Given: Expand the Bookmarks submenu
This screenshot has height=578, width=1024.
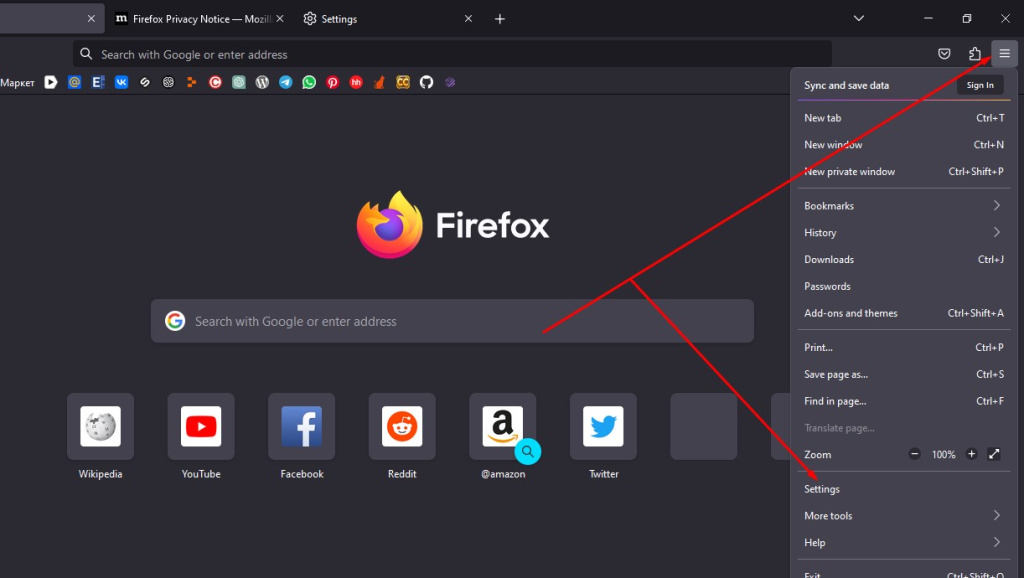Looking at the screenshot, I should 904,206.
